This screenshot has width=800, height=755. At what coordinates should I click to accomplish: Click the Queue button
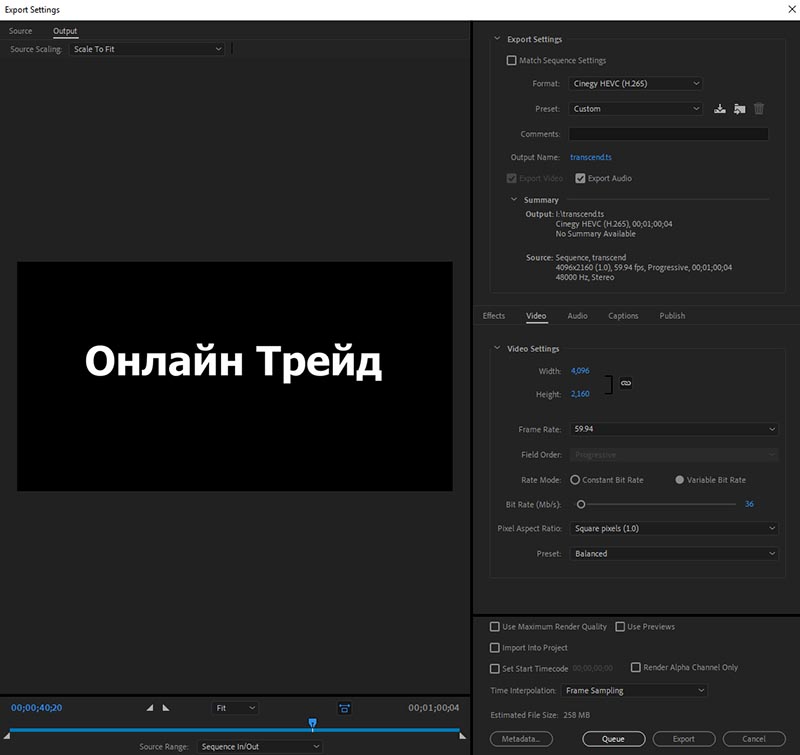(613, 739)
